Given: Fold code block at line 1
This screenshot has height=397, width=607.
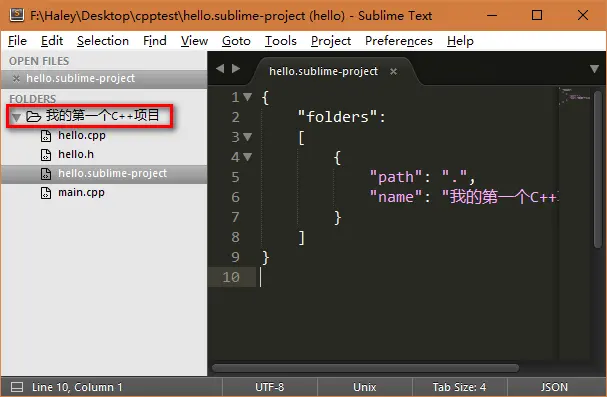Looking at the screenshot, I should point(247,97).
